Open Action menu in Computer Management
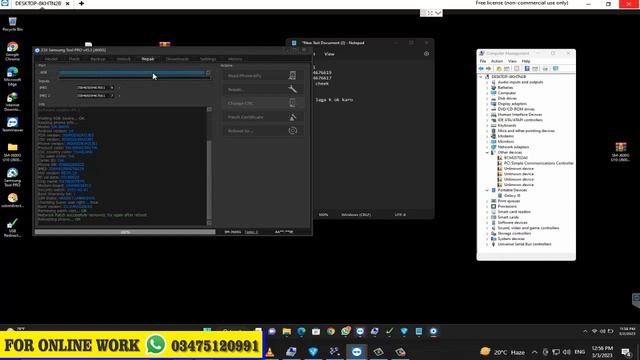This screenshot has width=640, height=360. [497, 61]
